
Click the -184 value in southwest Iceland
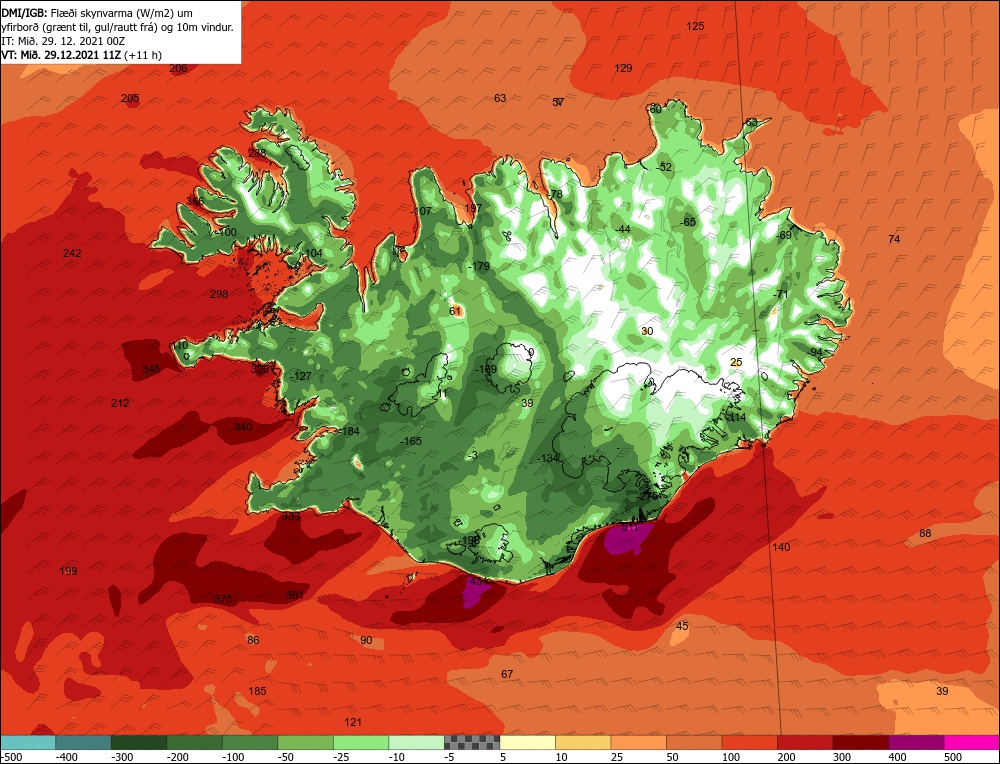click(x=349, y=431)
